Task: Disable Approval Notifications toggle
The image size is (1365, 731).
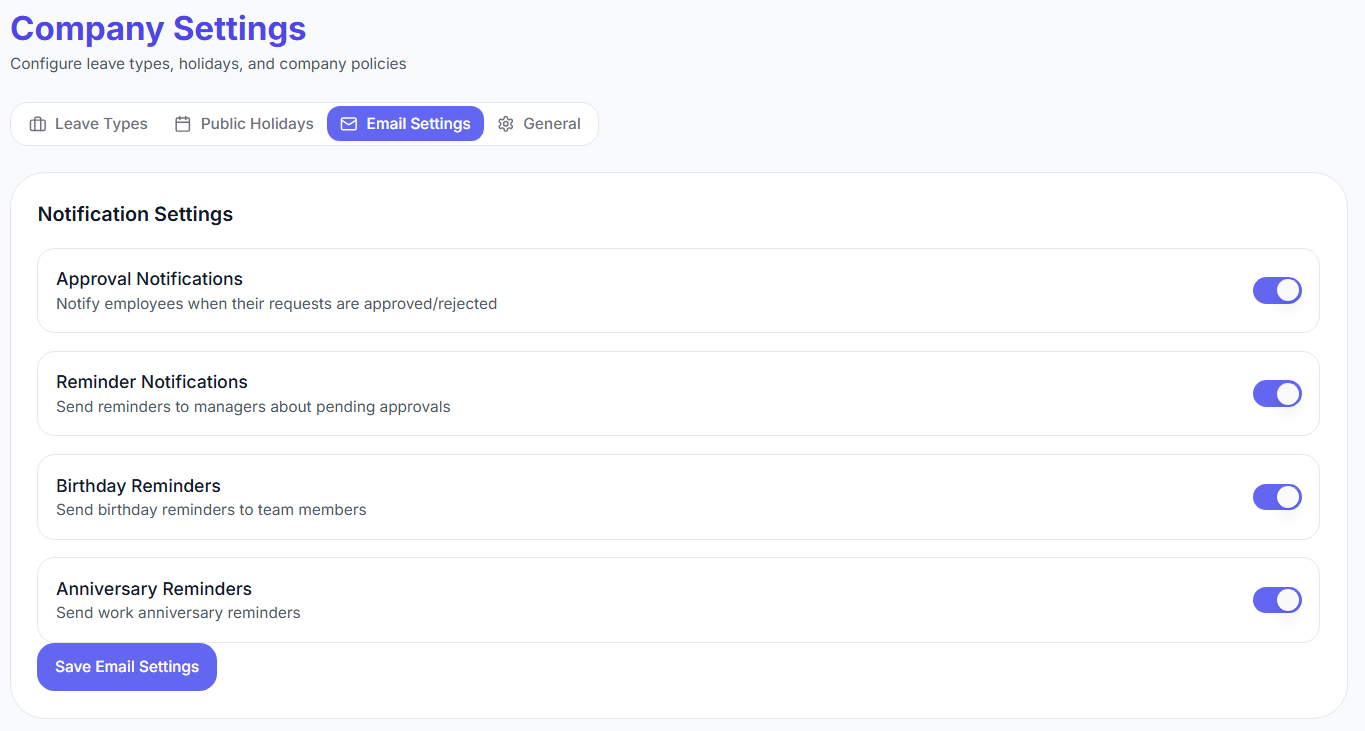Action: pos(1277,290)
